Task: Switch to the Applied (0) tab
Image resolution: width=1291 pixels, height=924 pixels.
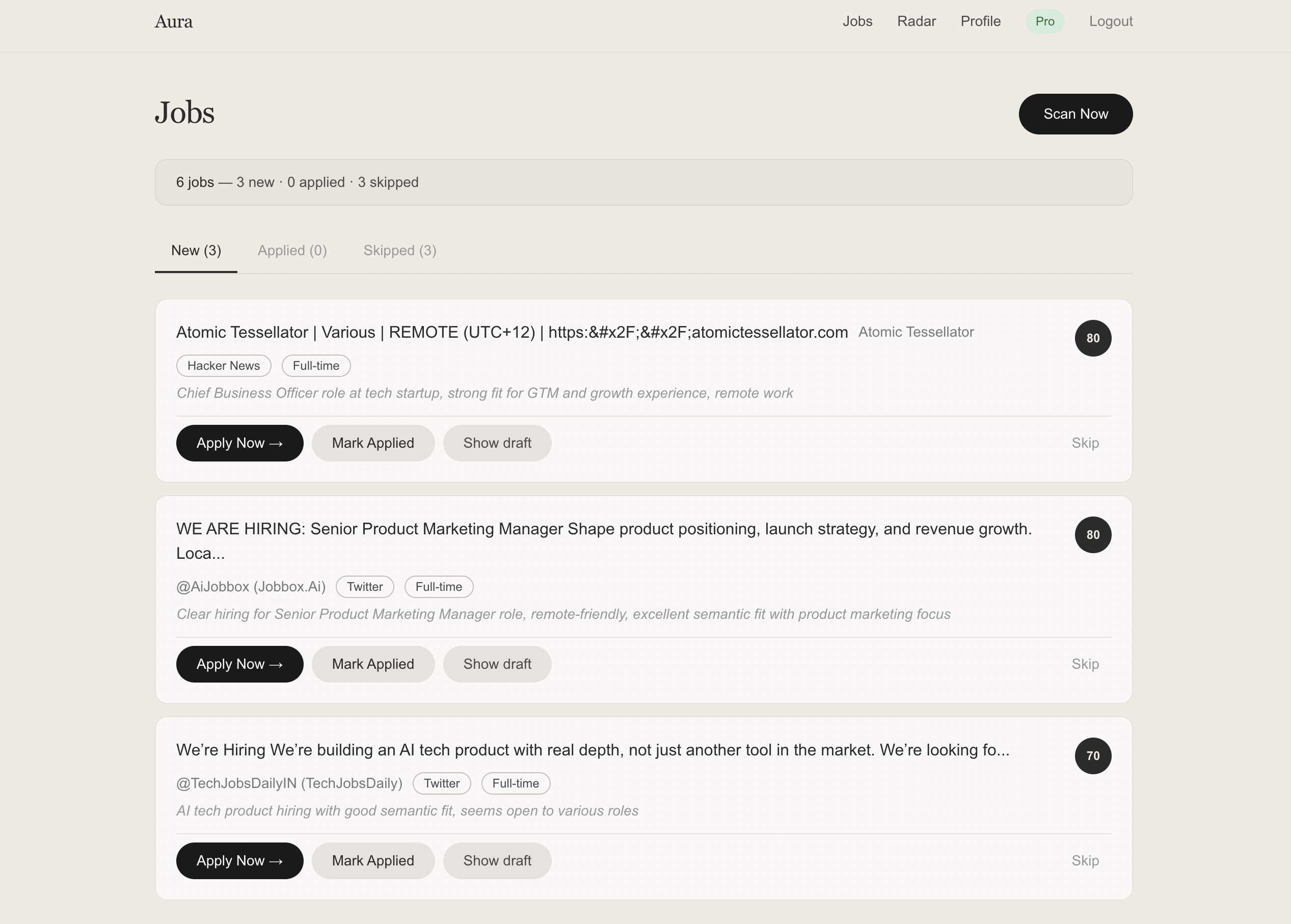Action: point(292,250)
